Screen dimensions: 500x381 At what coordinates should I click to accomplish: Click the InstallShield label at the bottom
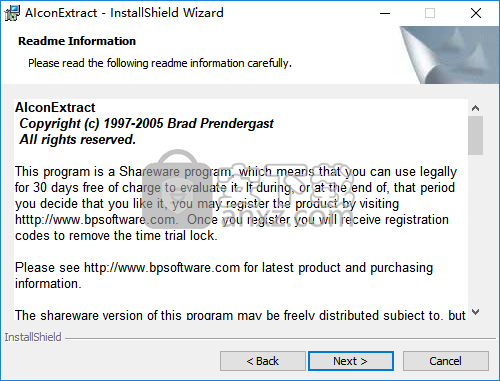pos(33,337)
